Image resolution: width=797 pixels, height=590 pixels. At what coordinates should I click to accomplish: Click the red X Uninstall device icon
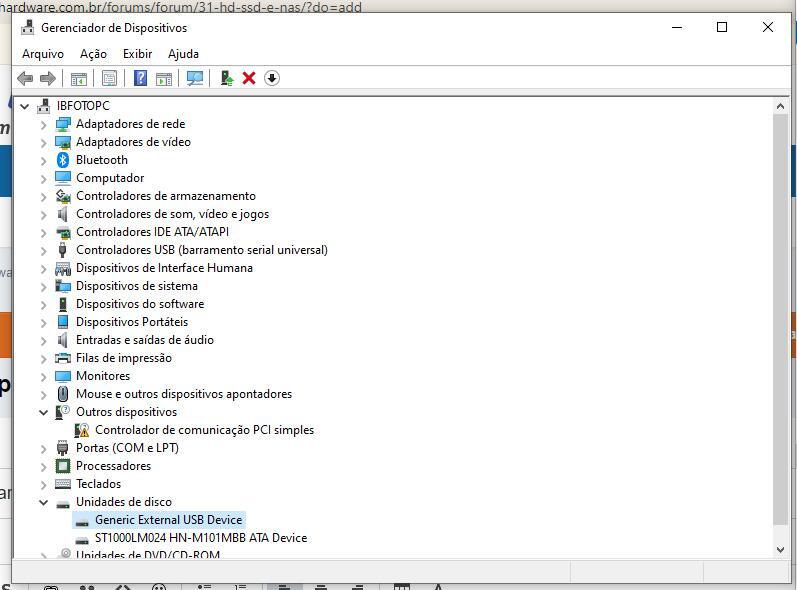[x=249, y=78]
